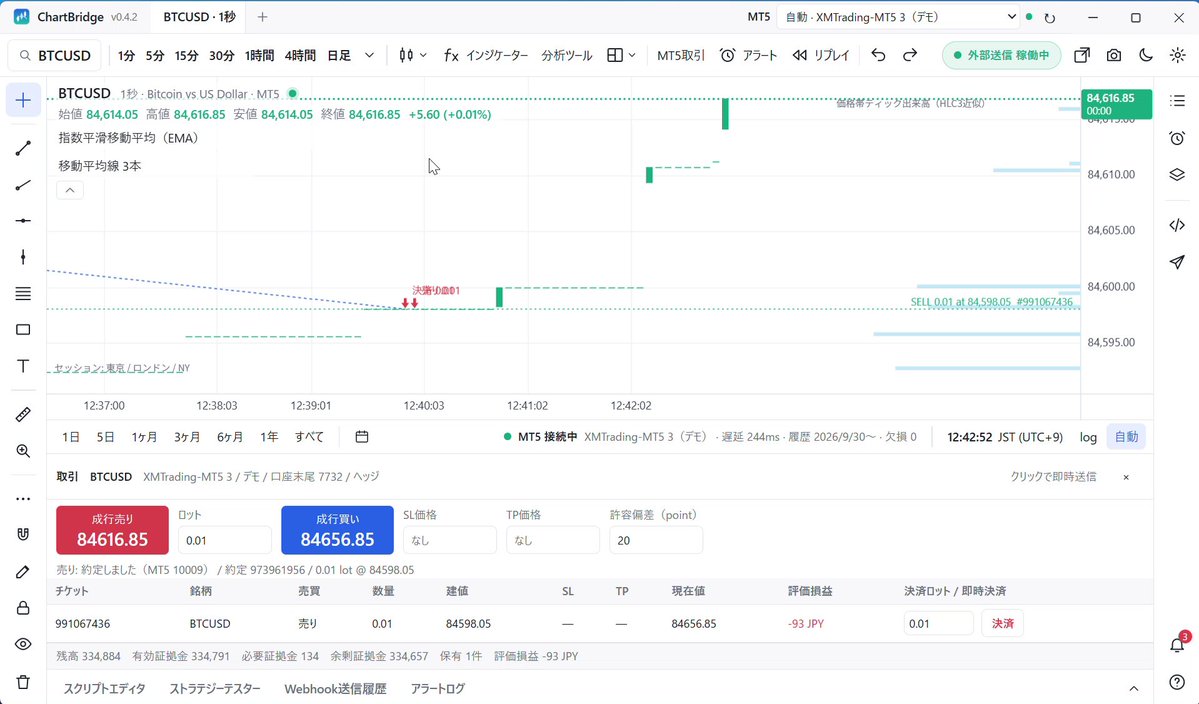1199x704 pixels.
Task: Open the chart type candlestick dropdown
Action: pos(413,55)
